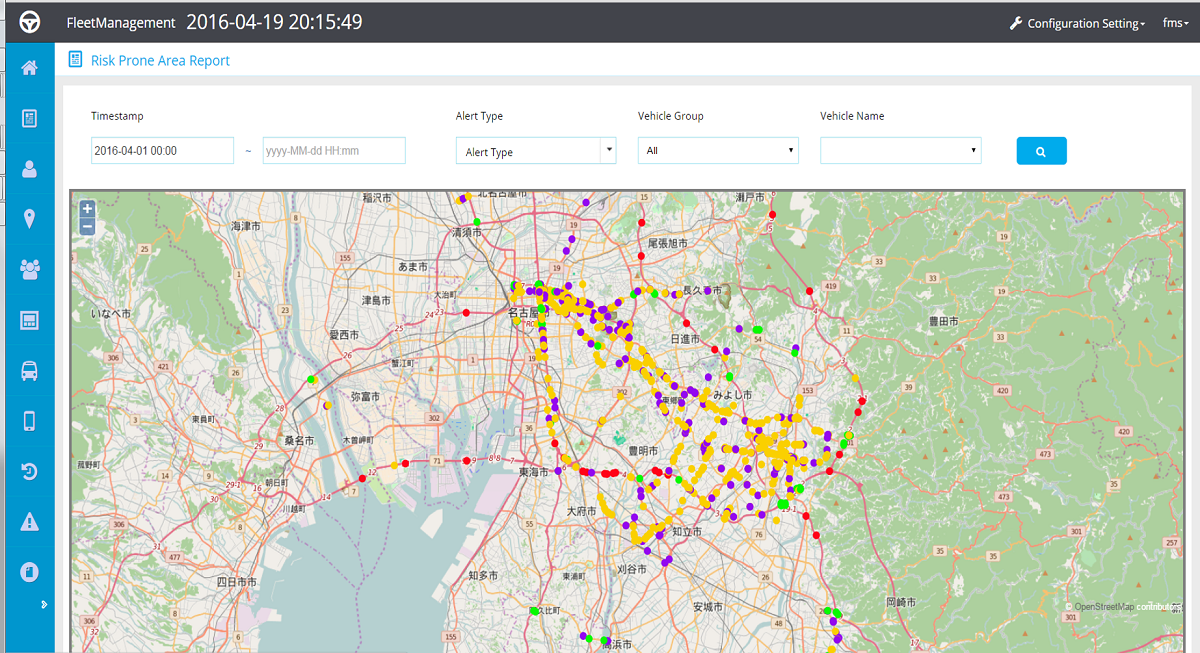Click the 四日市市 map label
This screenshot has width=1200, height=653.
tap(236, 581)
